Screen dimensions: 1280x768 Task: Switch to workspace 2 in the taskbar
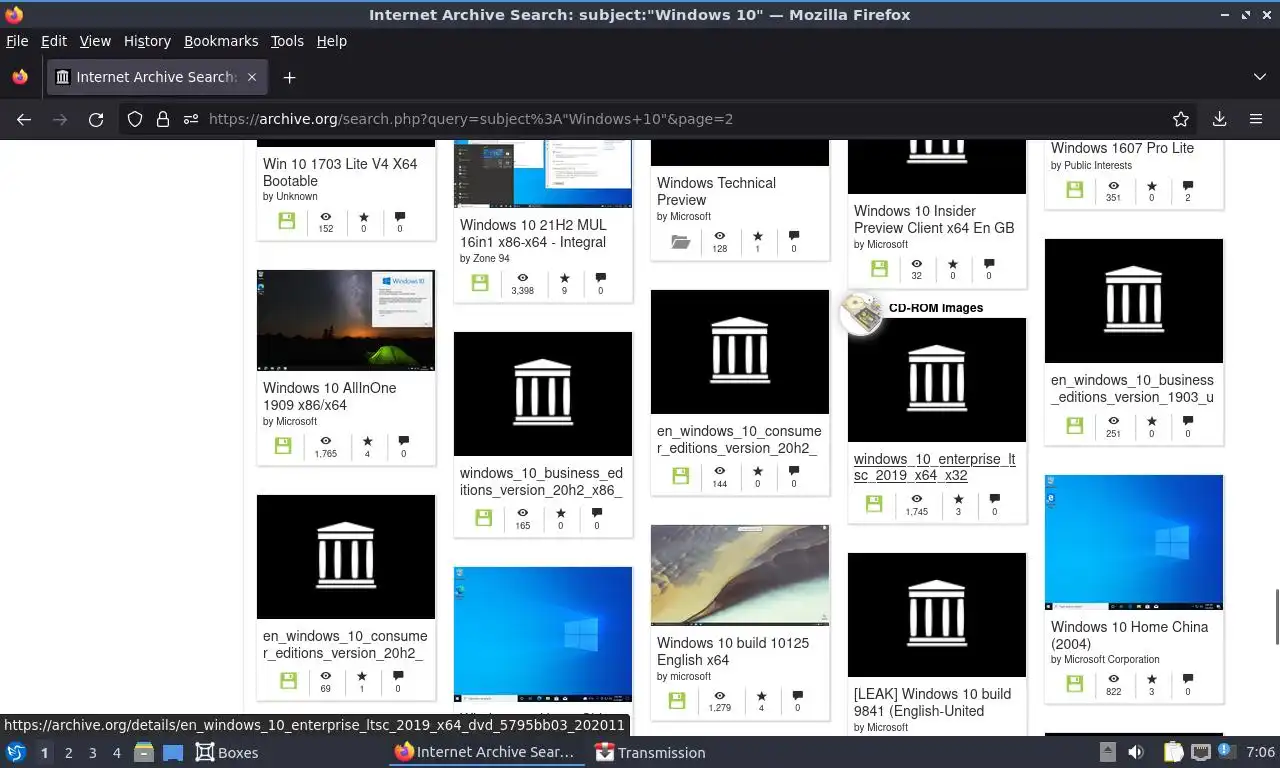(68, 753)
